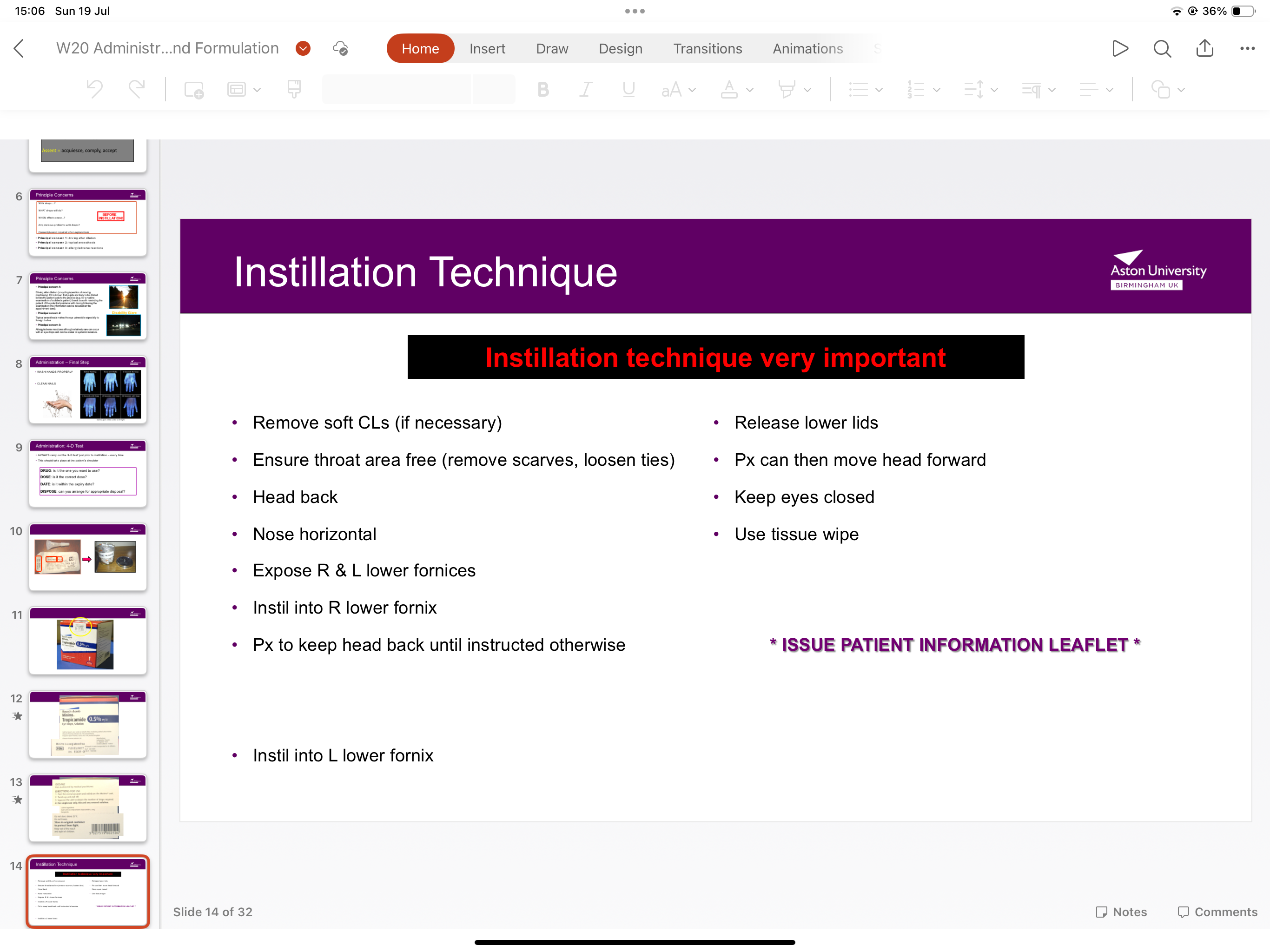This screenshot has width=1270, height=952.
Task: Expand the slide Layout dropdown
Action: 244,90
